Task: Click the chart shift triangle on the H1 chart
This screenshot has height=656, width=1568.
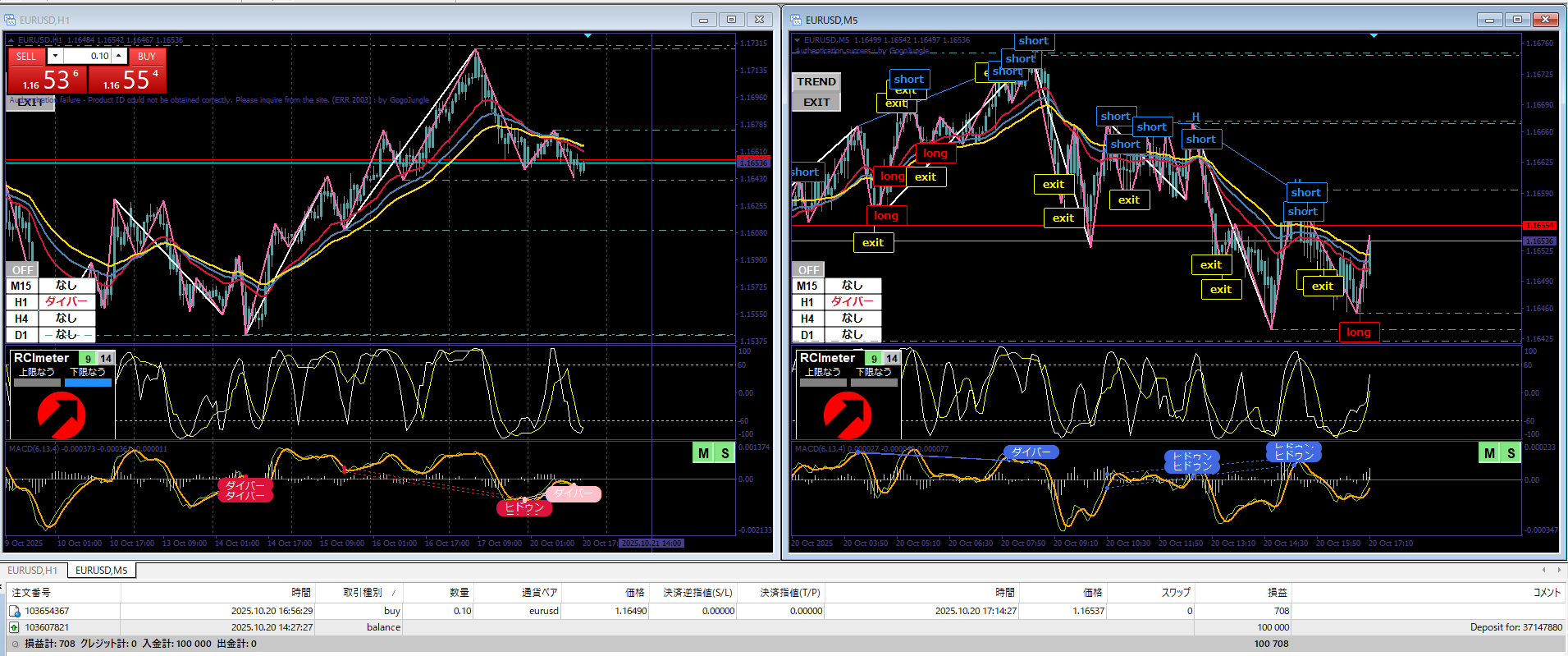Action: [587, 35]
